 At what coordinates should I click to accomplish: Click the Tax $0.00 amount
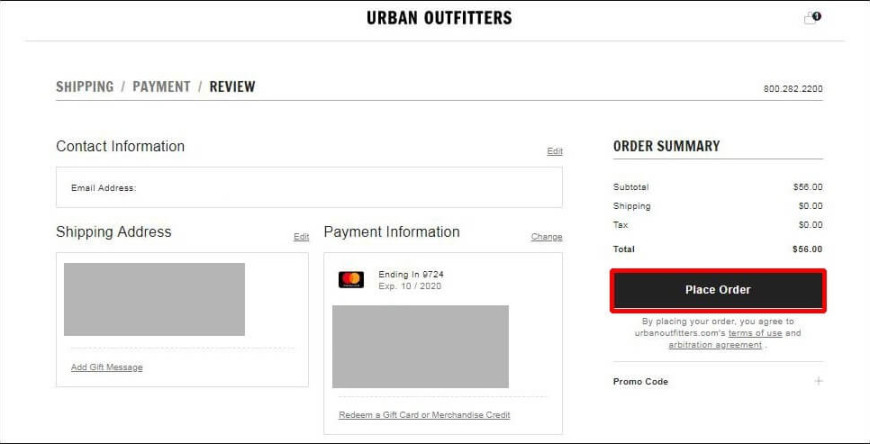[811, 225]
